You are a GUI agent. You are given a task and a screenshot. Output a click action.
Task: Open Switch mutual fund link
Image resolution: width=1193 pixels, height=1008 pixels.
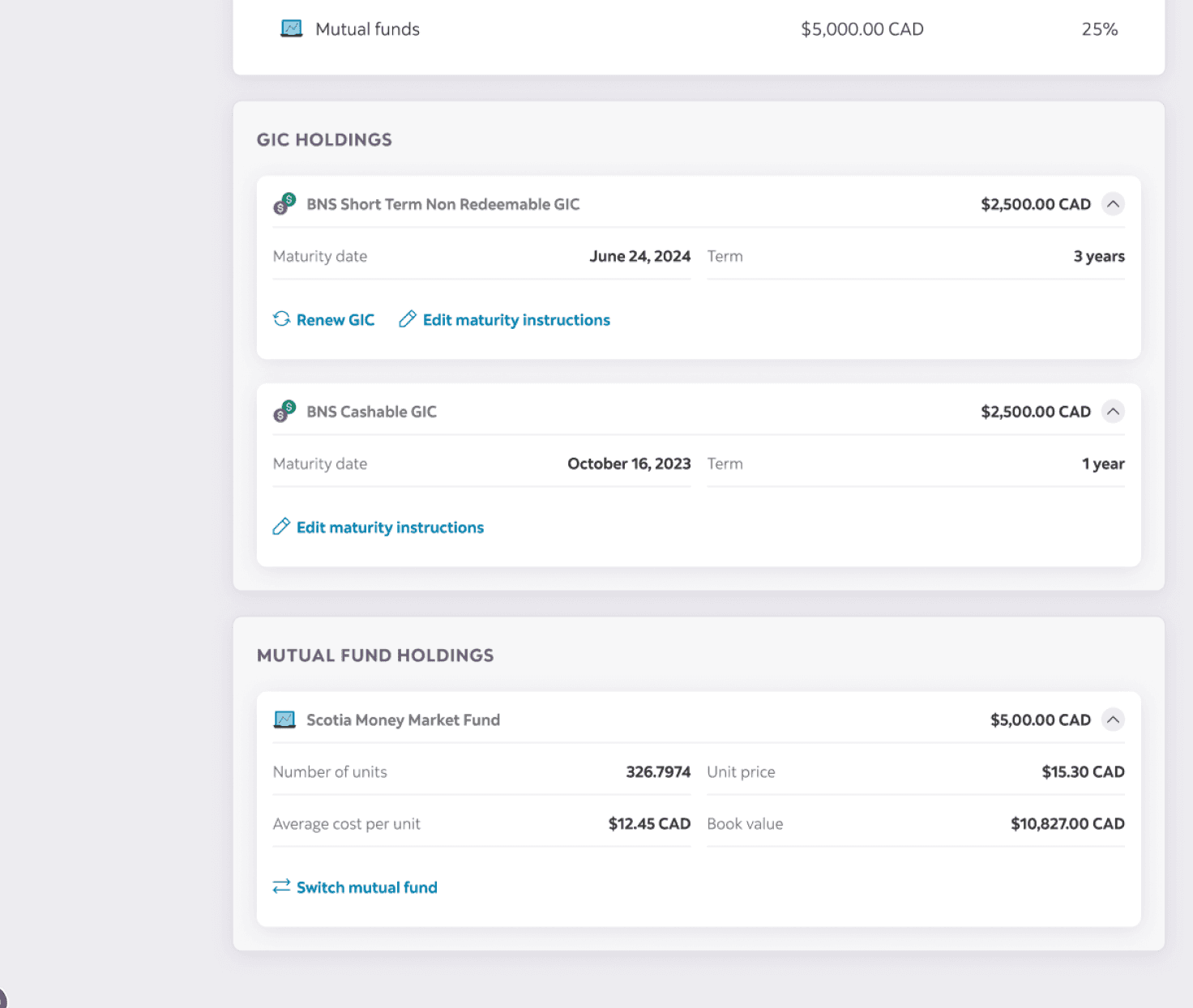pyautogui.click(x=366, y=887)
